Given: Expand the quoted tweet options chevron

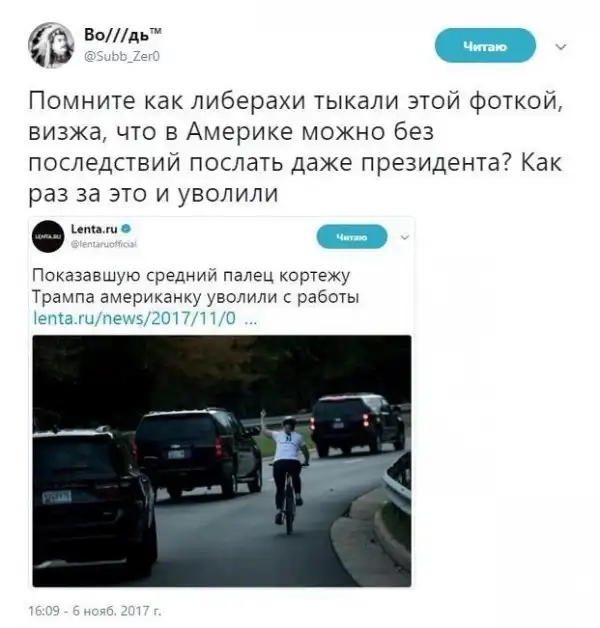Looking at the screenshot, I should (x=405, y=238).
